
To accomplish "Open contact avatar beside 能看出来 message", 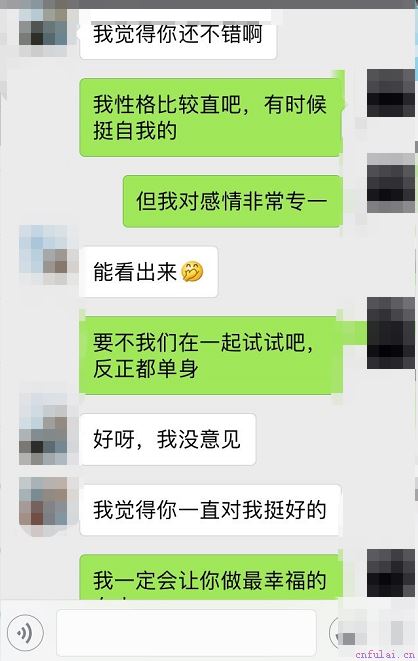I will pyautogui.click(x=43, y=255).
